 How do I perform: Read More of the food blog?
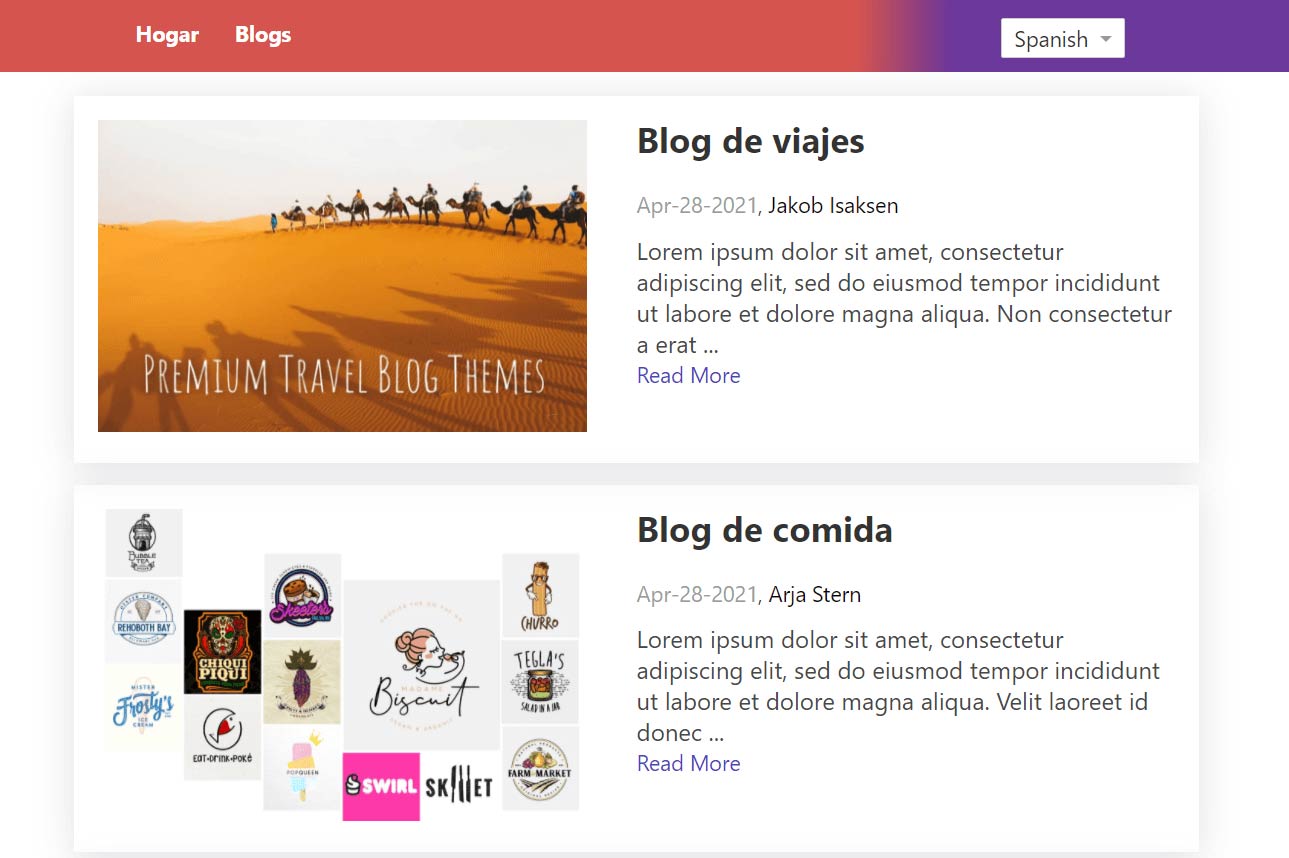coord(688,764)
